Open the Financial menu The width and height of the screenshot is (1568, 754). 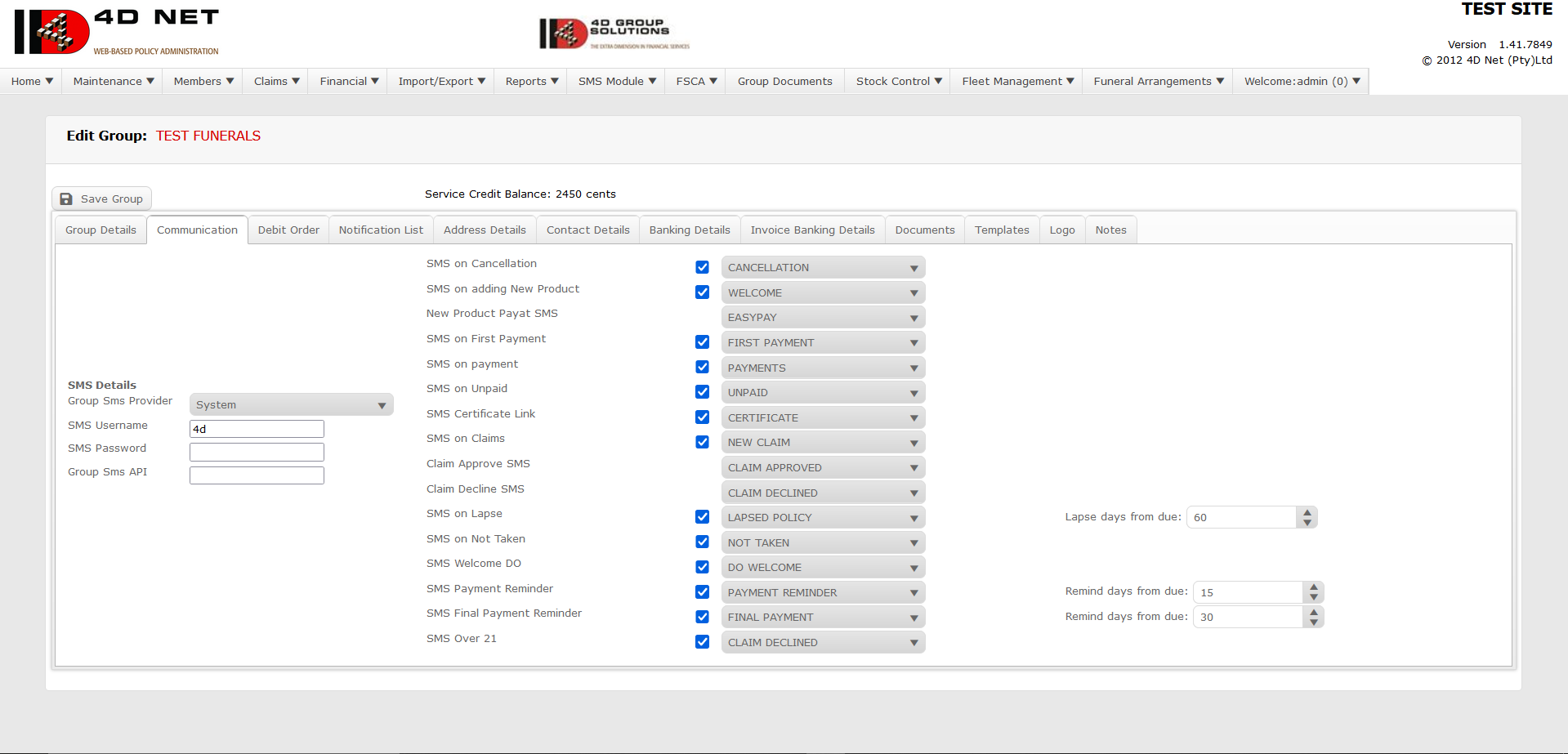pyautogui.click(x=349, y=81)
